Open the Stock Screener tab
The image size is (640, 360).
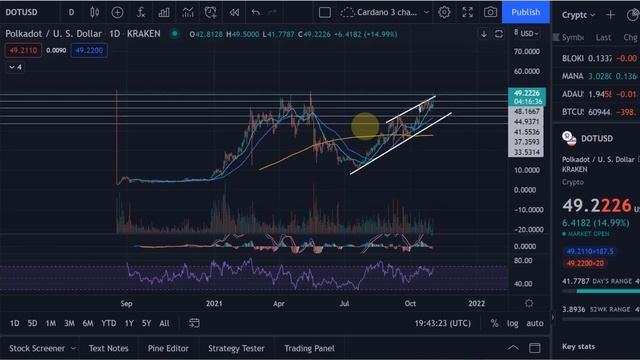[x=37, y=348]
